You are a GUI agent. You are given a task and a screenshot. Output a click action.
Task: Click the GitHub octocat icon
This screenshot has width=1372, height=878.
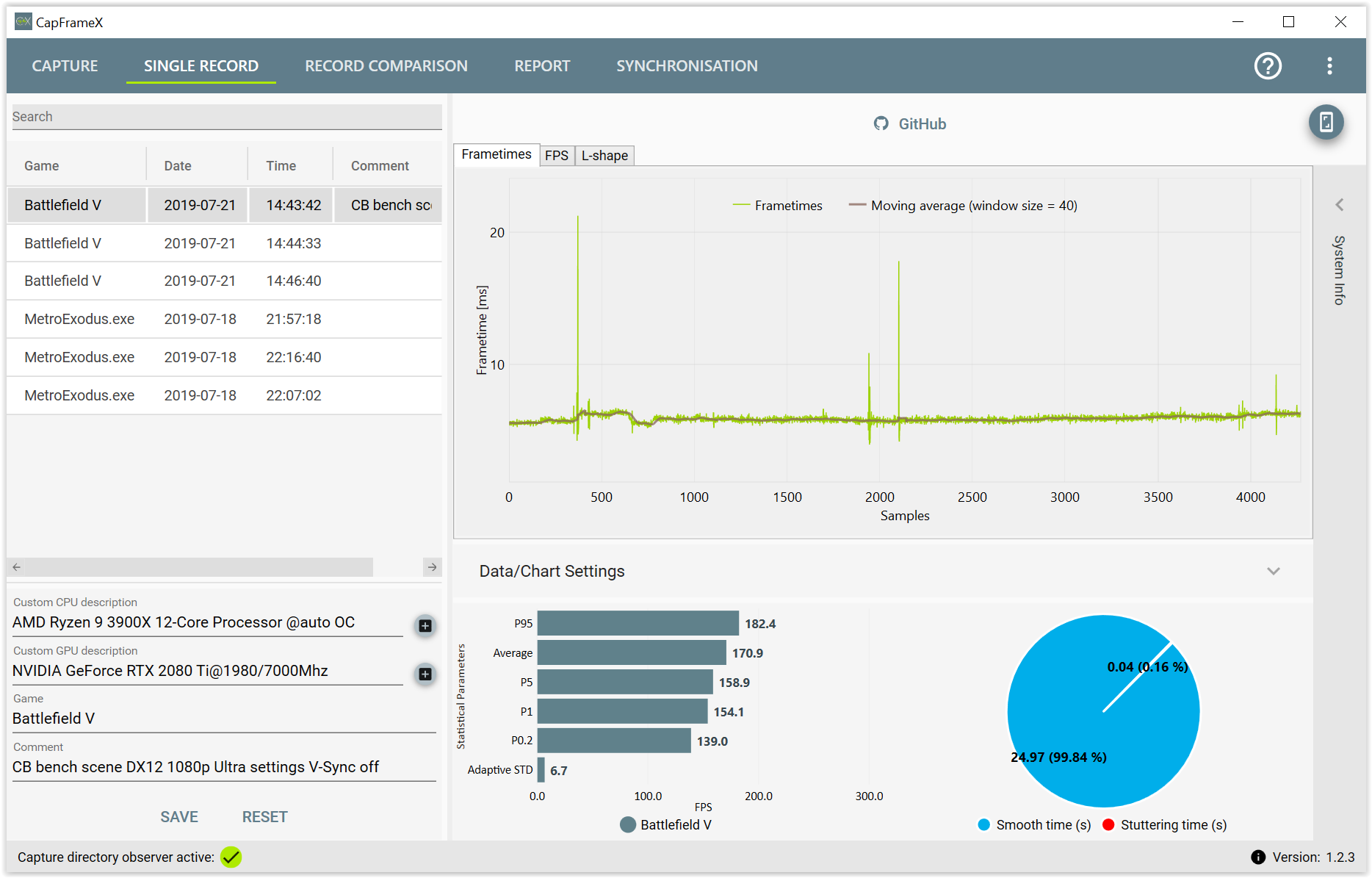tap(881, 123)
